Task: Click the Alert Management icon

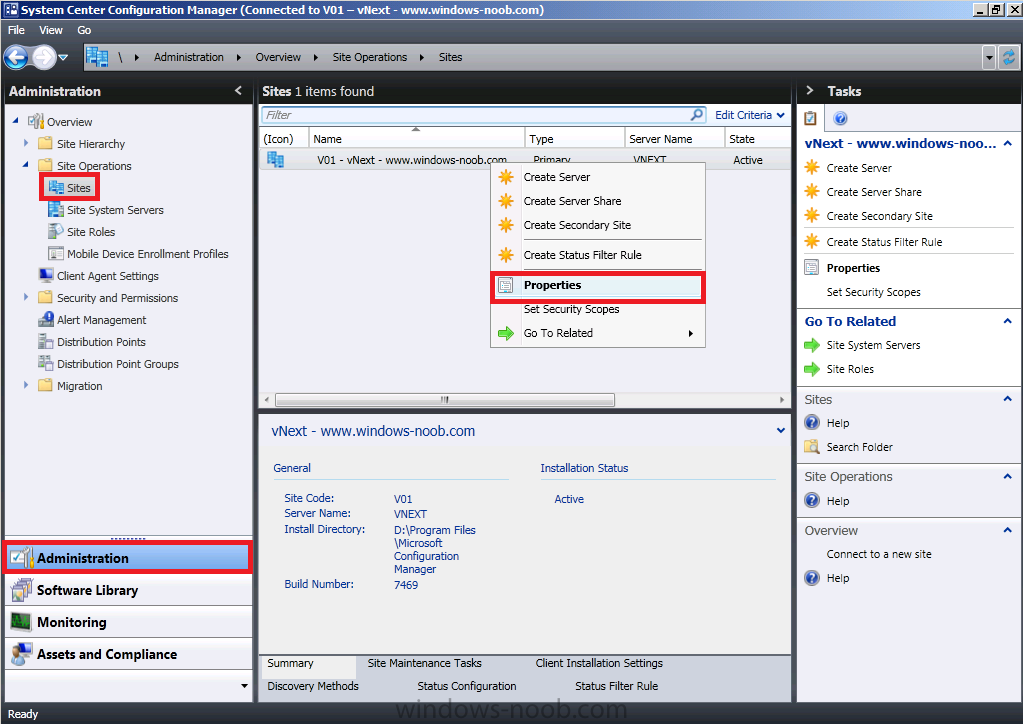Action: pyautogui.click(x=46, y=320)
